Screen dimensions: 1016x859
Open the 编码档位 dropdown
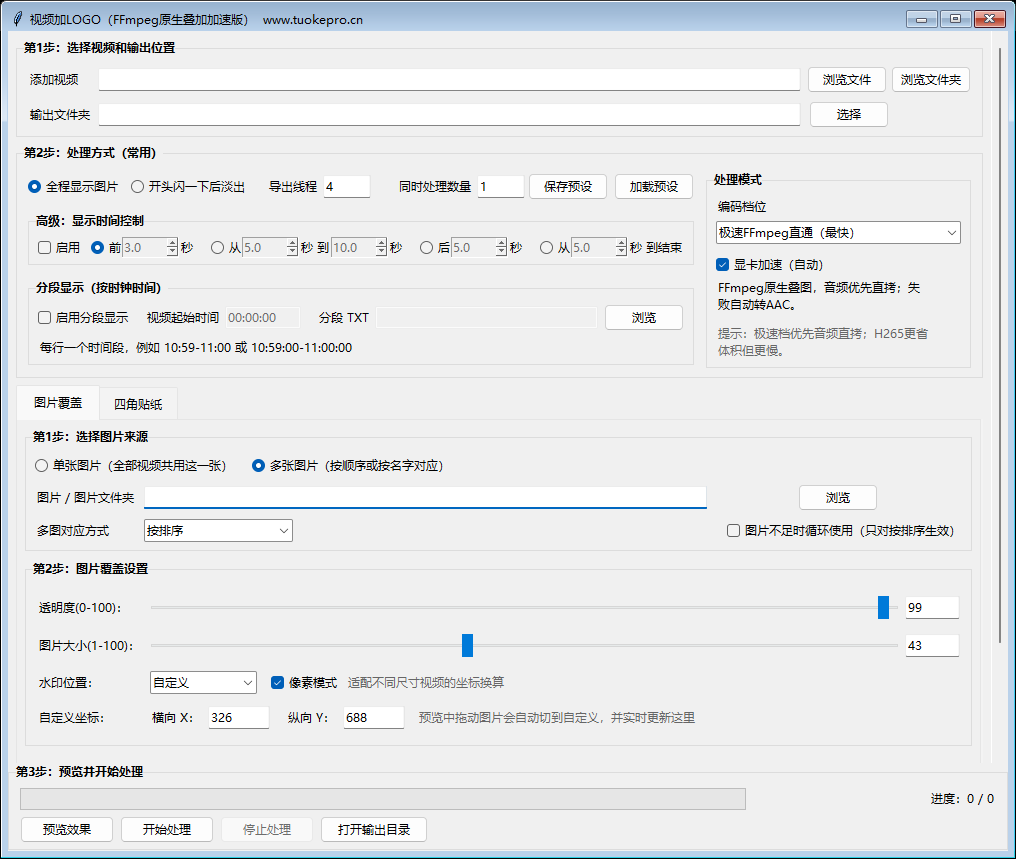(x=838, y=233)
